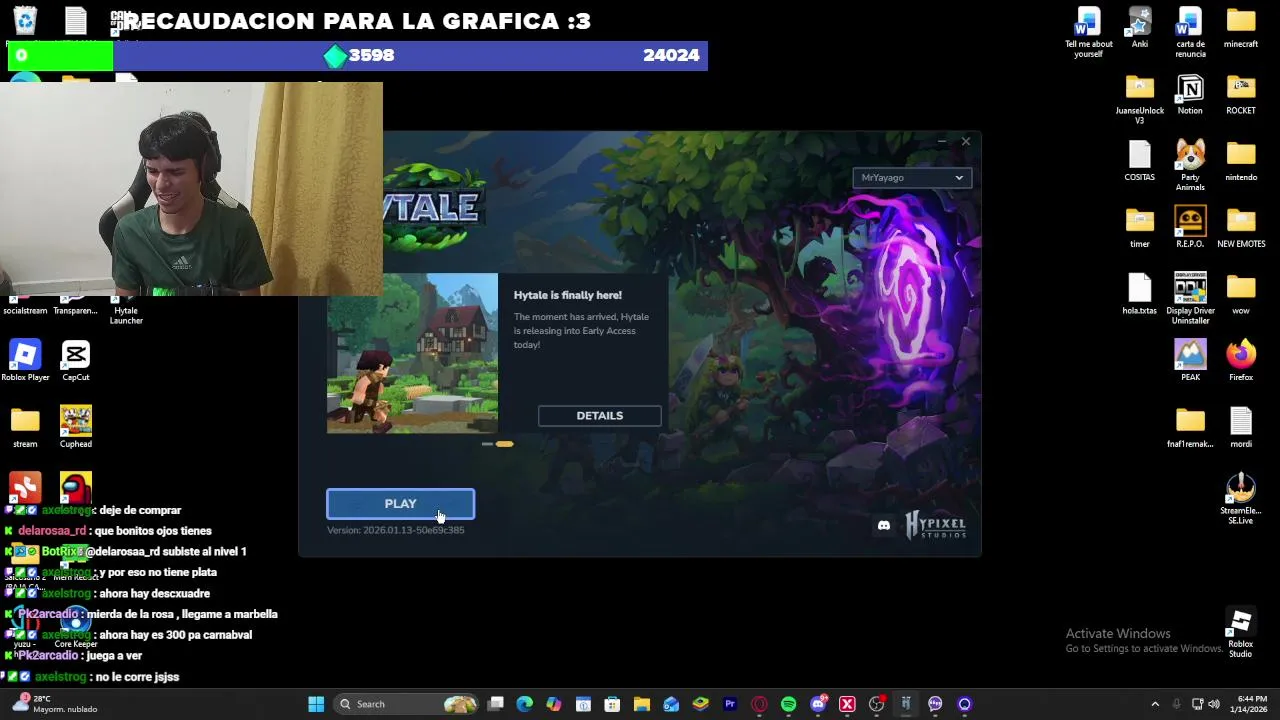
Task: Open the minecraft folder
Action: pyautogui.click(x=1241, y=28)
